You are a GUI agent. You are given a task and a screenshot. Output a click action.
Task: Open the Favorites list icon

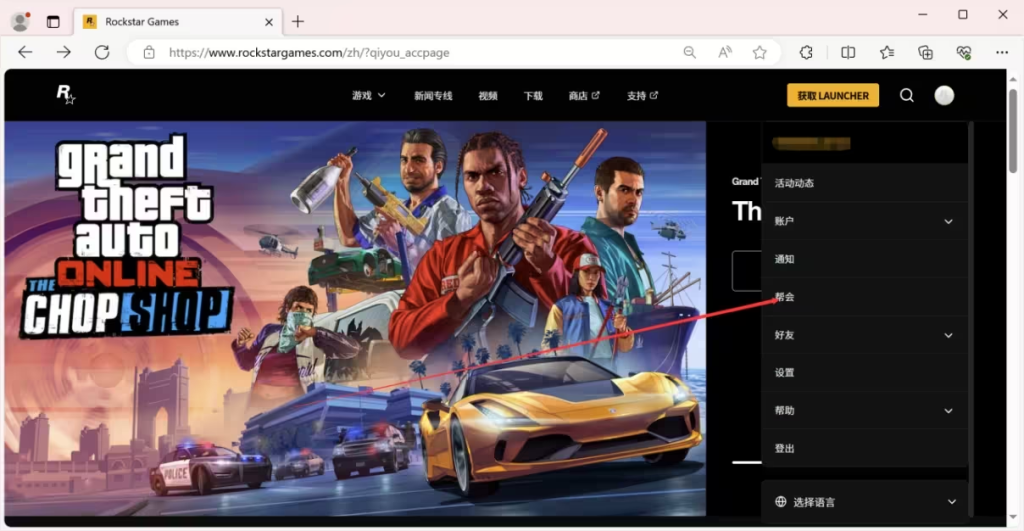click(886, 52)
